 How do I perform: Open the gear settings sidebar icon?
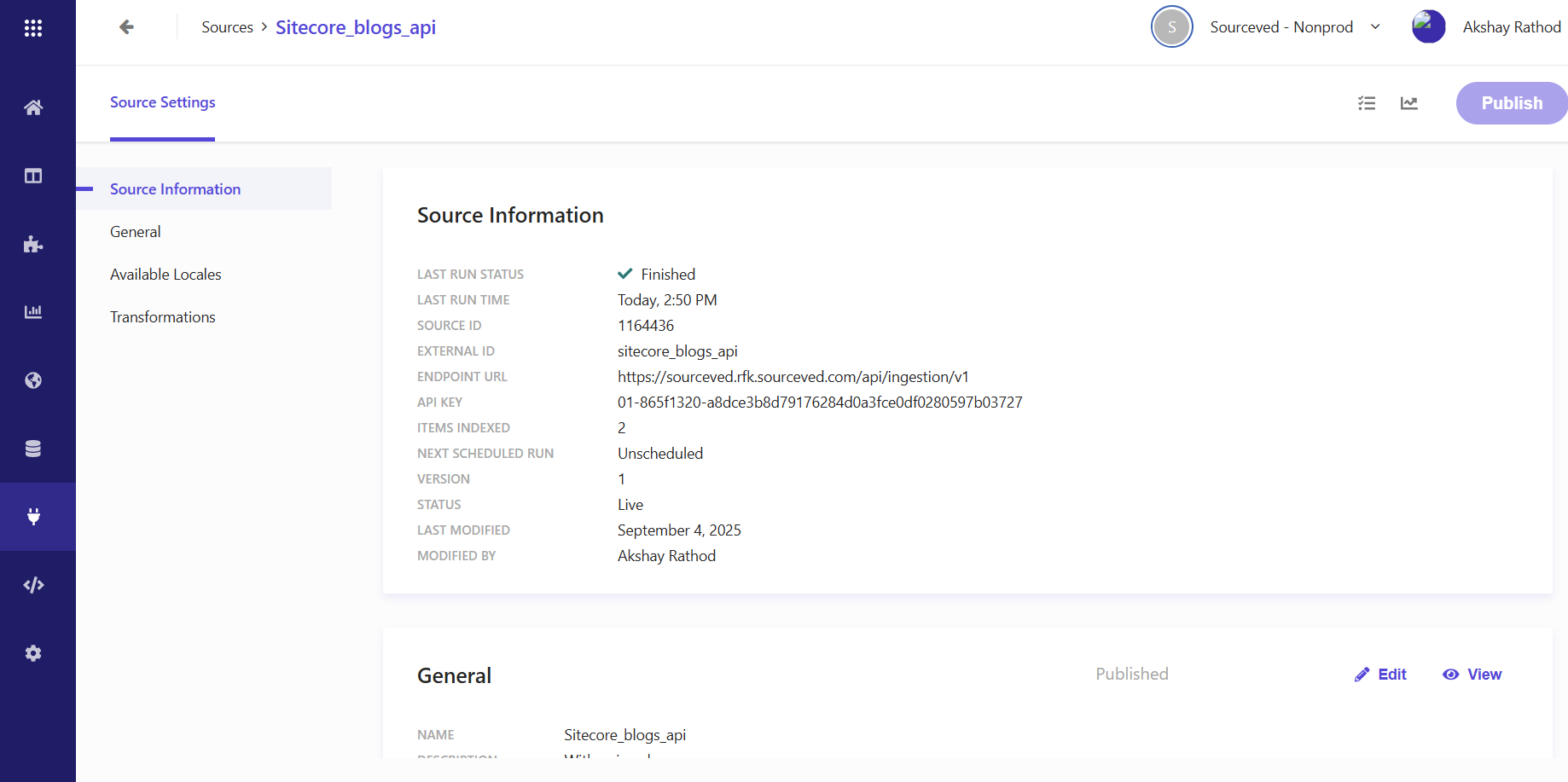click(x=33, y=653)
